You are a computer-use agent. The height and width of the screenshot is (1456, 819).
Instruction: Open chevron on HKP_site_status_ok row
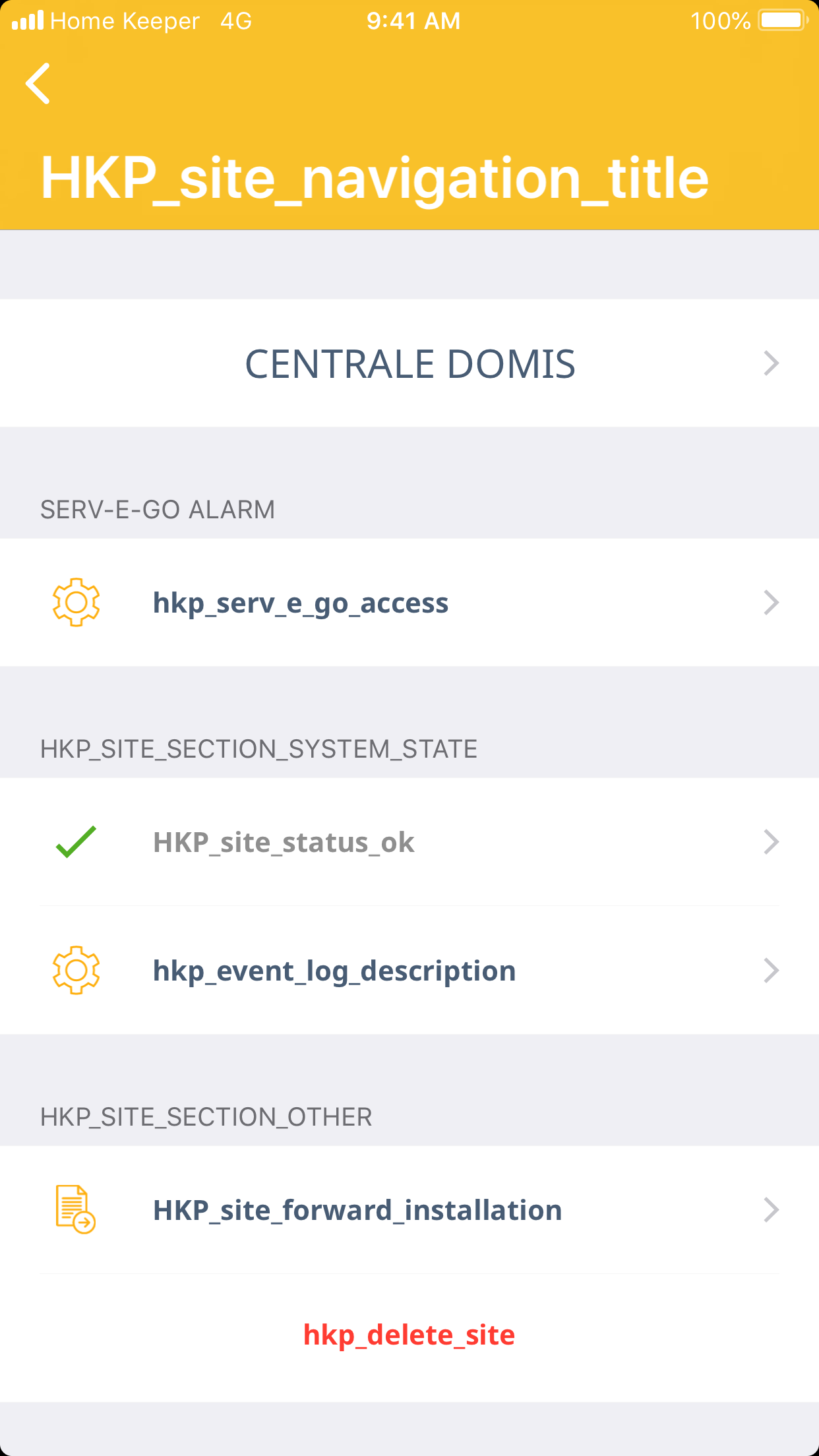(x=771, y=842)
